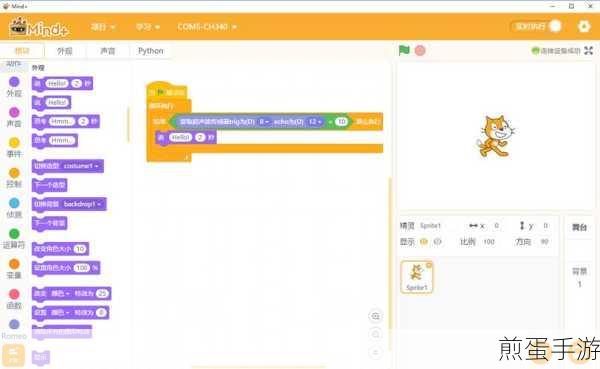Screen dimensions: 600x369
Task: Enter fullscreen stage mode with the expand icon
Action: click(x=589, y=51)
